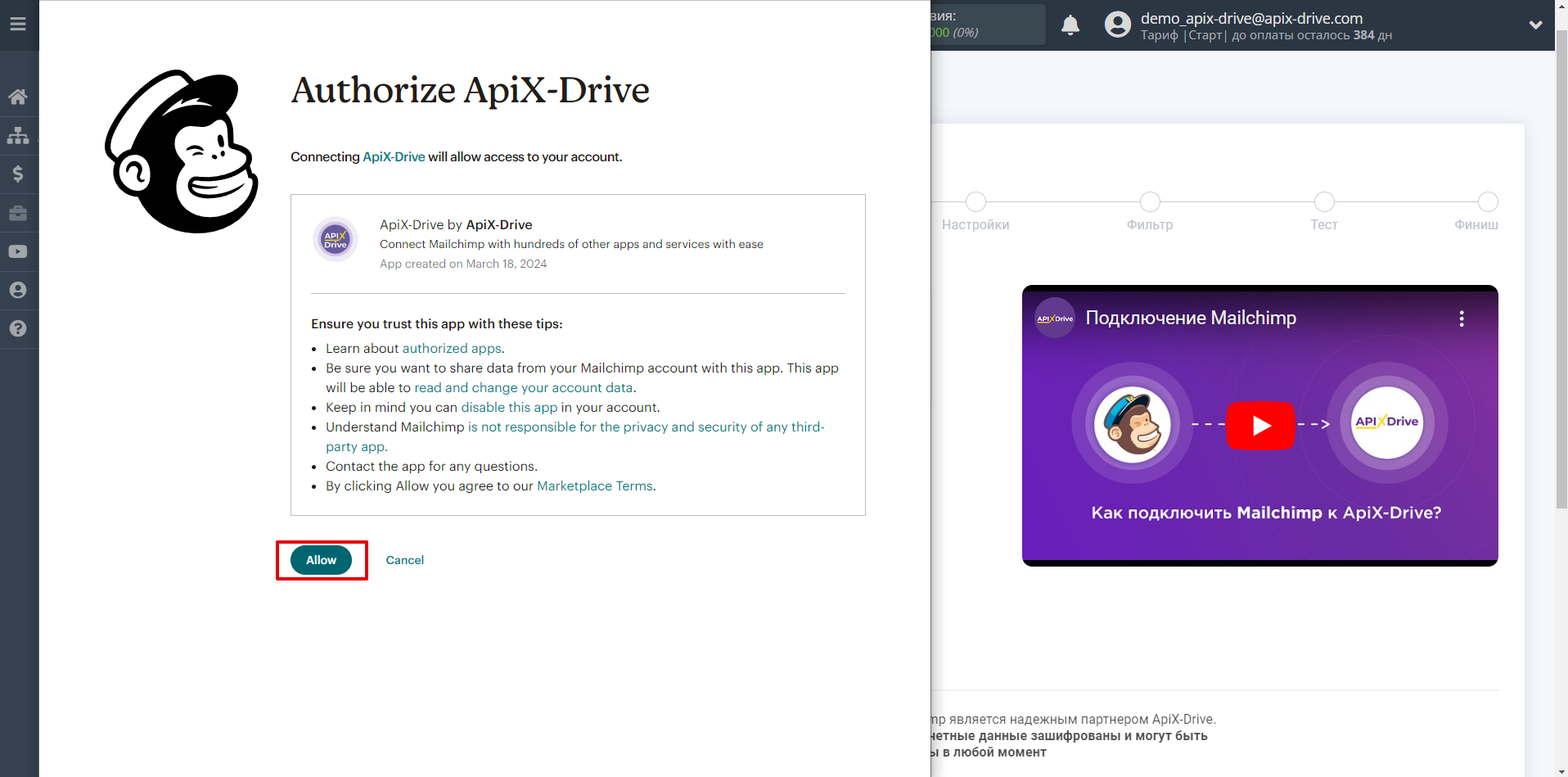The width and height of the screenshot is (1568, 777).
Task: Open the authorized apps link
Action: tap(452, 348)
